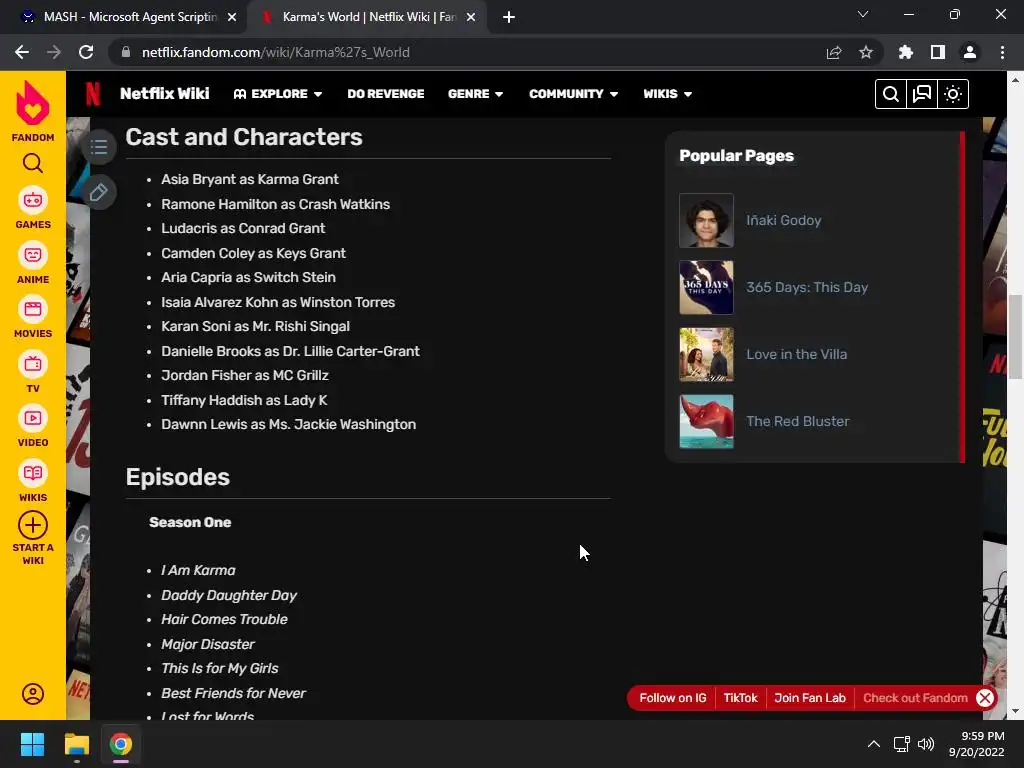Click the Fandom sidebar search icon
The image size is (1024, 768).
pyautogui.click(x=33, y=163)
